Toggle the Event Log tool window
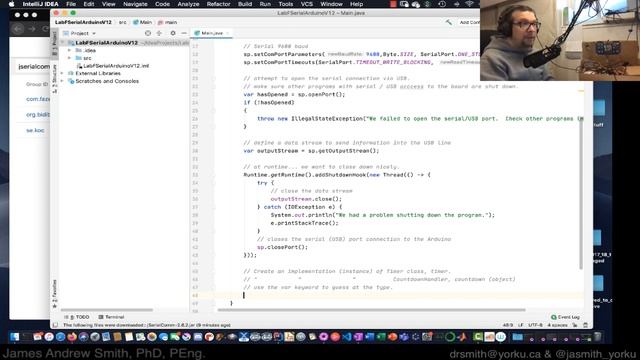Image resolution: width=640 pixels, height=360 pixels. coord(565,317)
